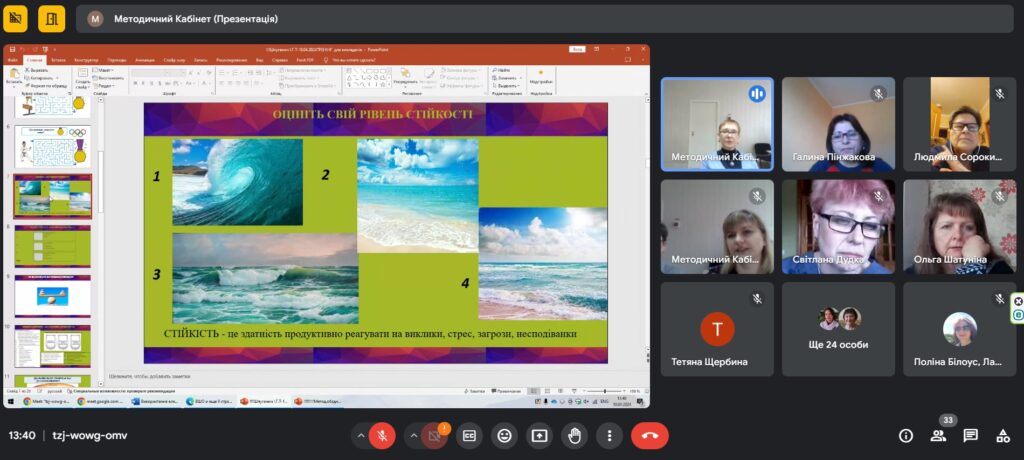Expand audio settings chevron beside the microphone
The width and height of the screenshot is (1024, 460).
(x=360, y=436)
